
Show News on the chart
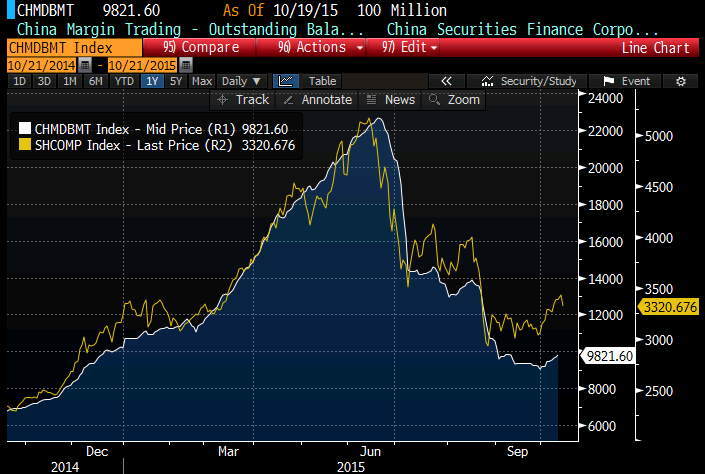(390, 100)
